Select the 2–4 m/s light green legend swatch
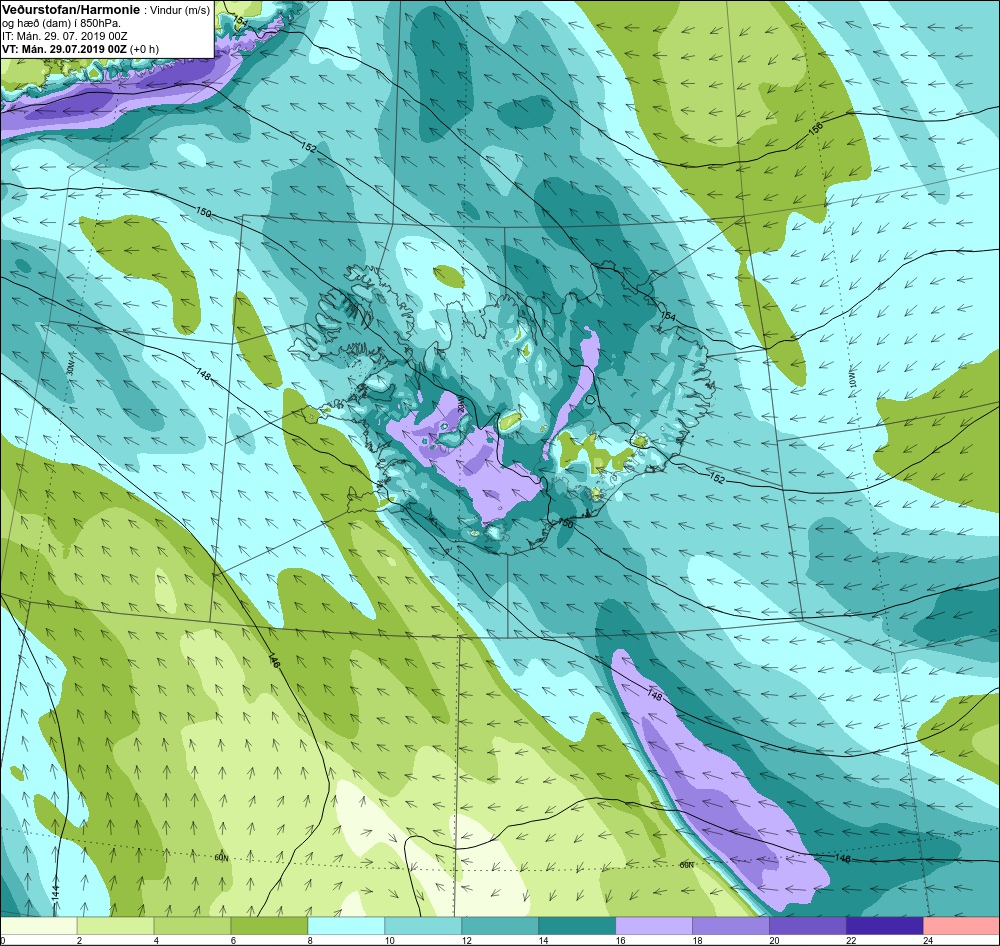1000x946 pixels. 115,926
